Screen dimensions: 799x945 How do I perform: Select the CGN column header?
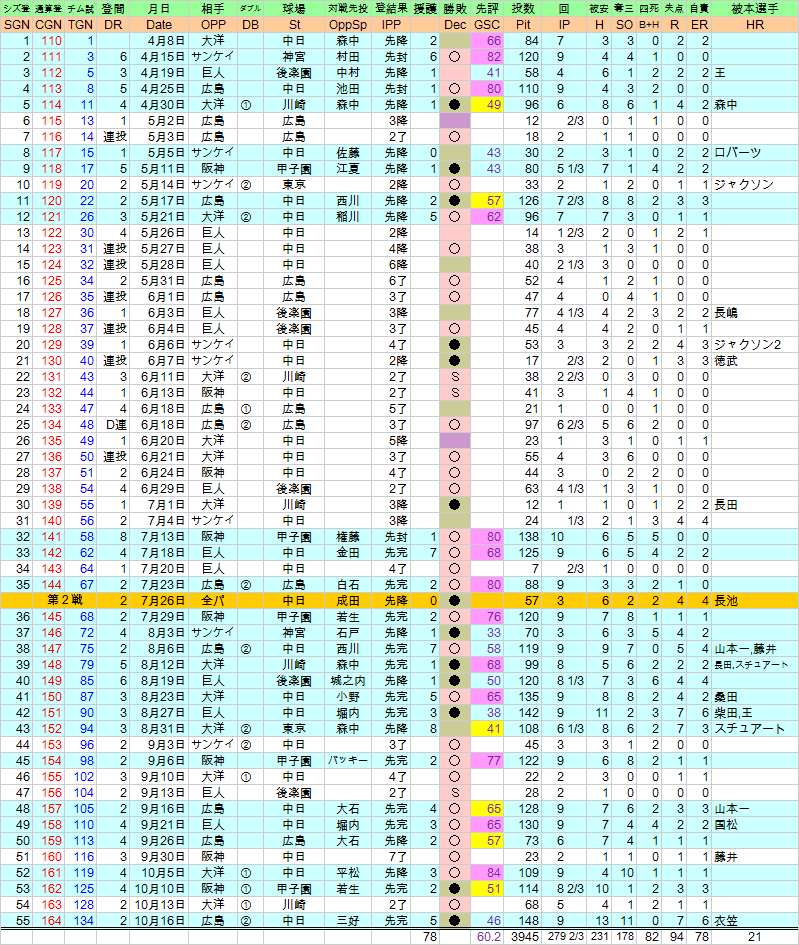coord(48,25)
